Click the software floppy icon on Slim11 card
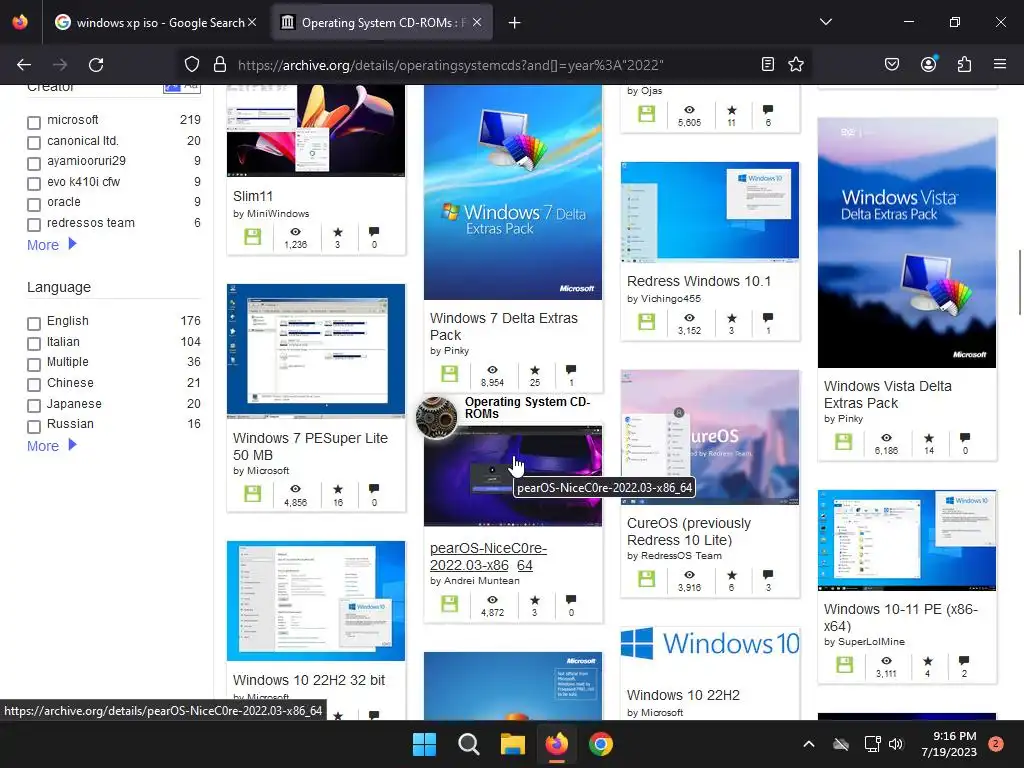 [253, 236]
